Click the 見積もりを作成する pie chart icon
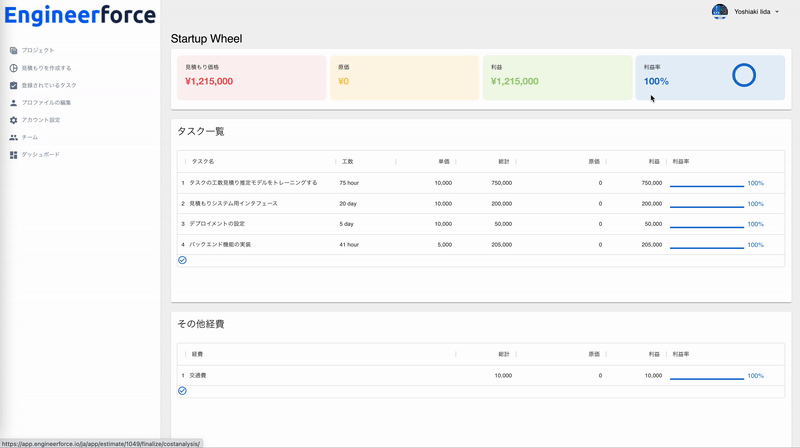The height and width of the screenshot is (448, 800). 14,68
